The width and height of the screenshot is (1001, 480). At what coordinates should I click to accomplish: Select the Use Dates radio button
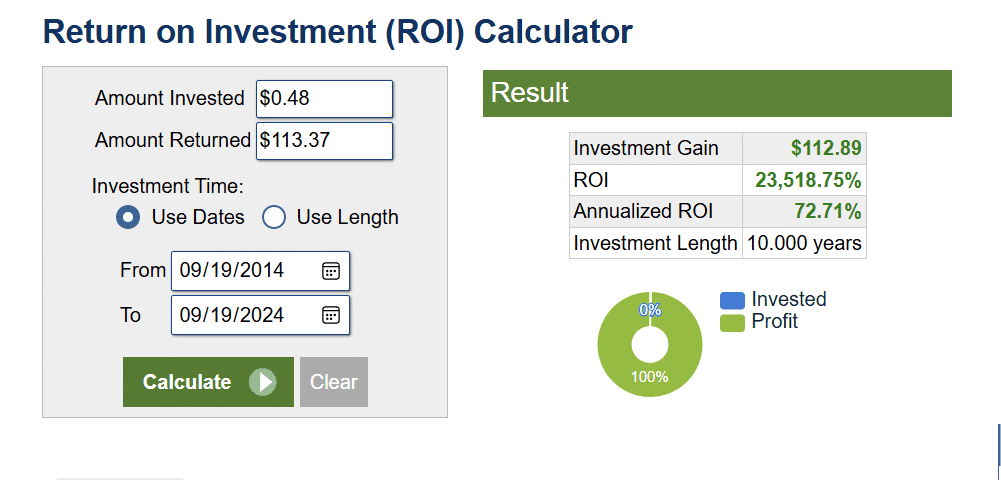tap(128, 217)
